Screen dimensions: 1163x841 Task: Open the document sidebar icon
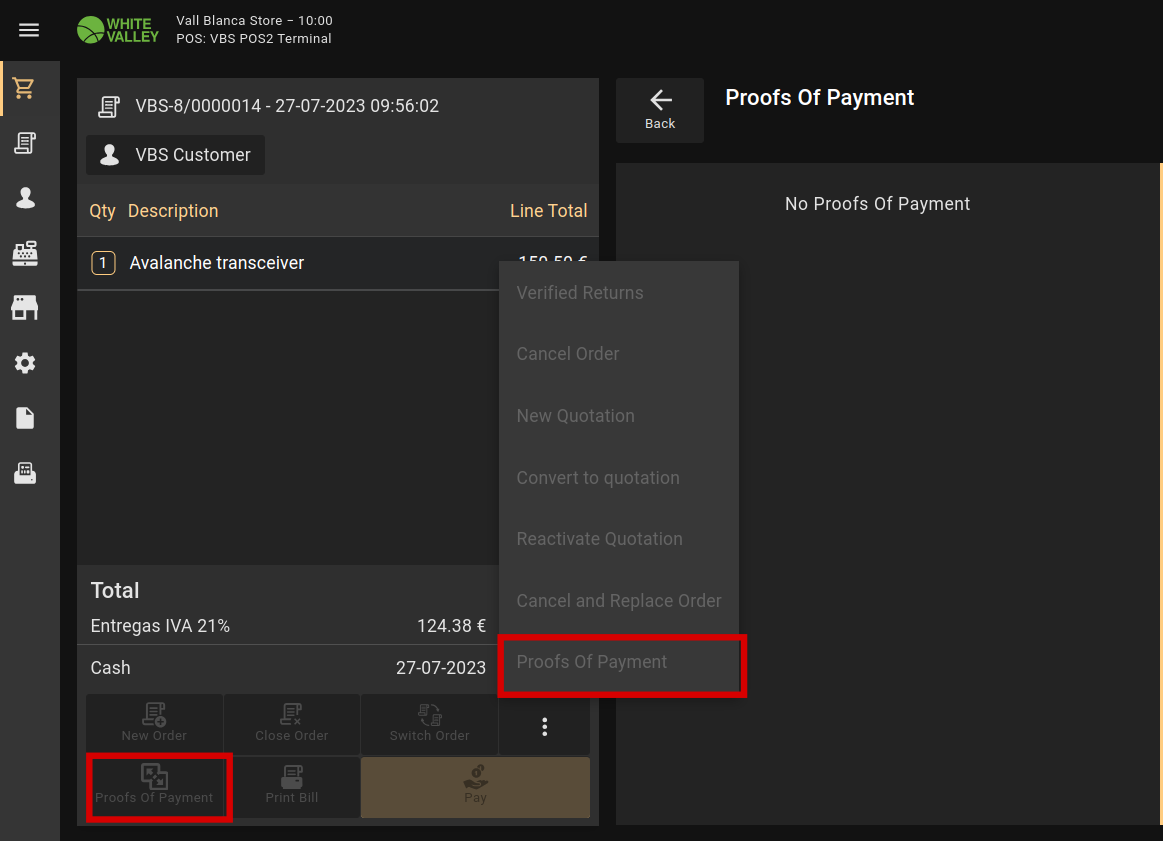coord(25,418)
